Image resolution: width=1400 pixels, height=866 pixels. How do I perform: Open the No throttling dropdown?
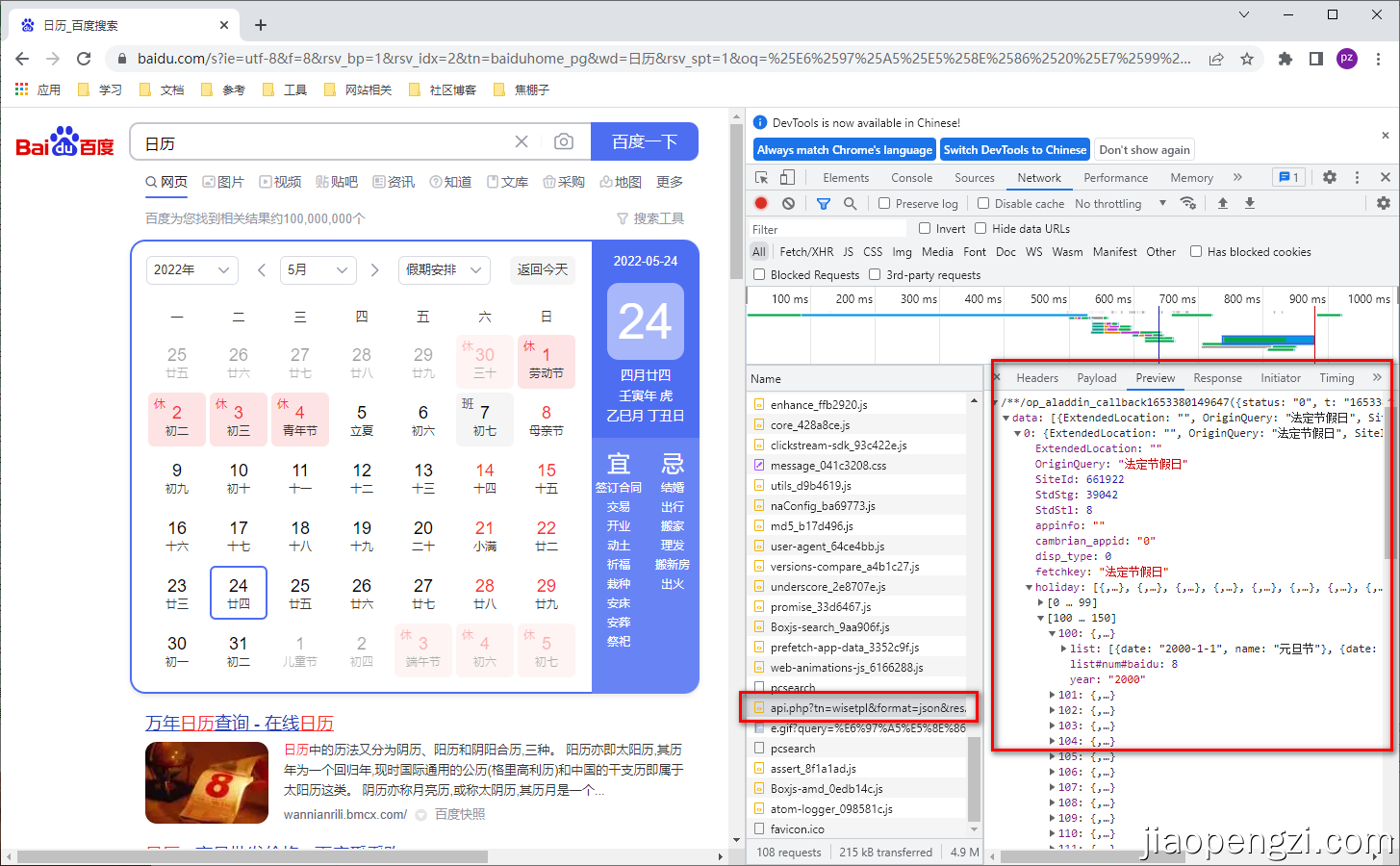coord(1120,204)
